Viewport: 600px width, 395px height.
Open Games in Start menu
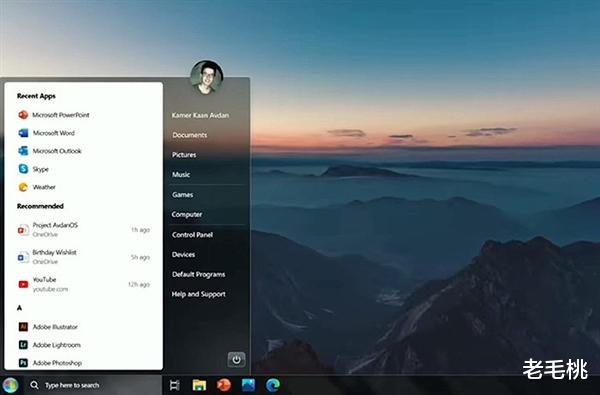point(183,195)
